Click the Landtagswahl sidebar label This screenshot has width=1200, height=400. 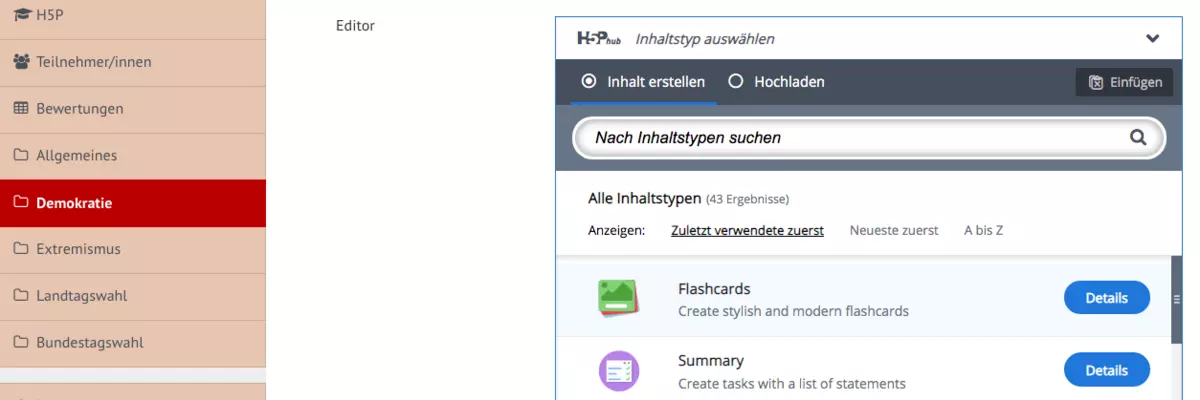[x=82, y=296]
